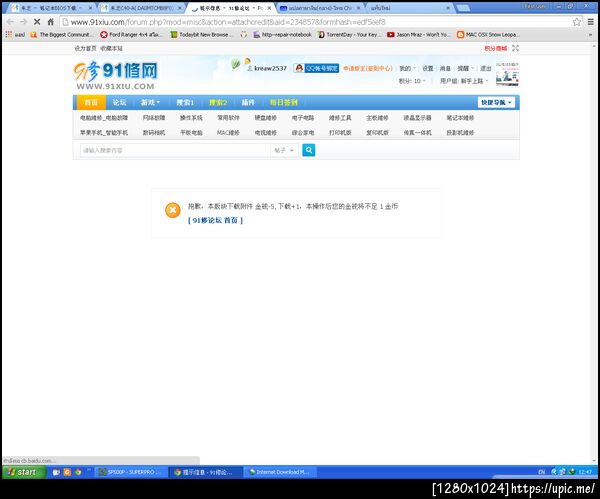
Task: Expand the 游戏 navigation dropdown
Action: pyautogui.click(x=150, y=102)
